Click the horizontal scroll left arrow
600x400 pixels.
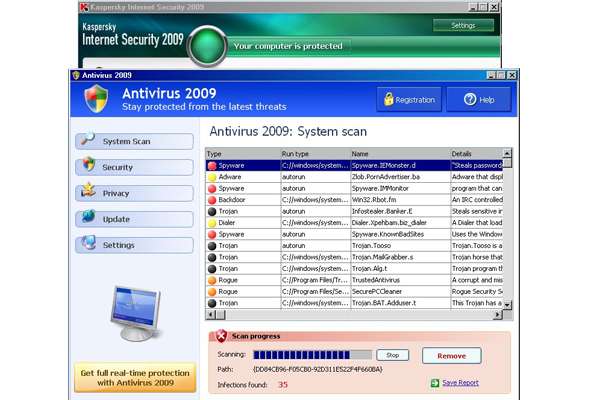pos(210,315)
